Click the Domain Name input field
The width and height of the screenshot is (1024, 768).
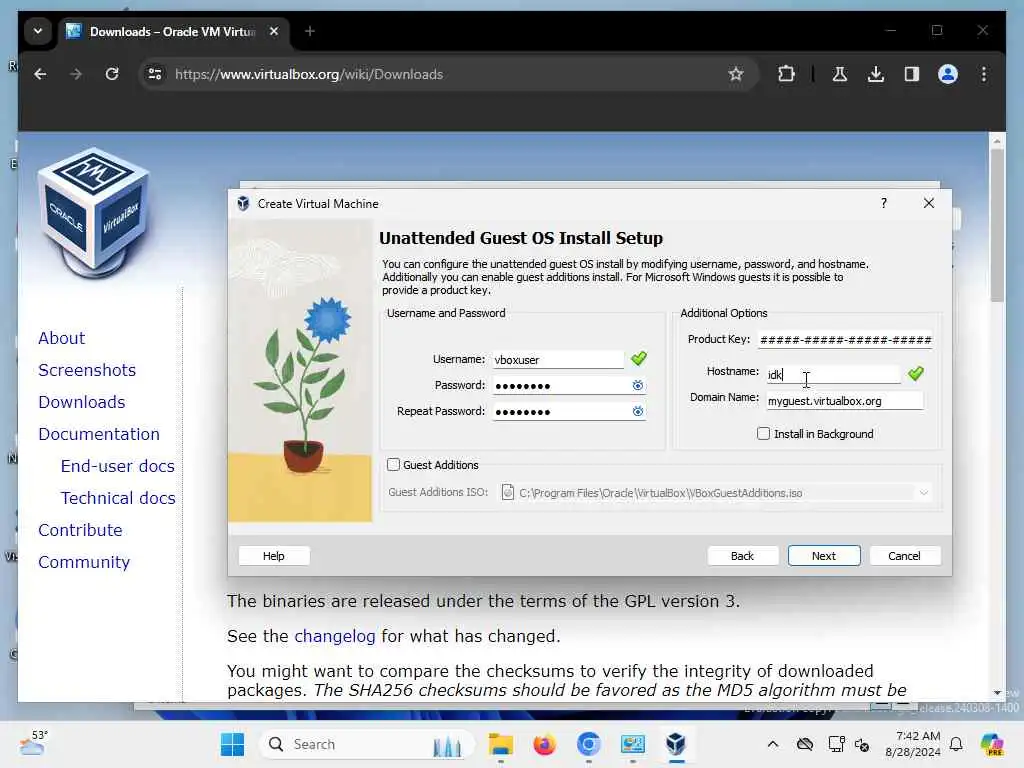(x=845, y=401)
